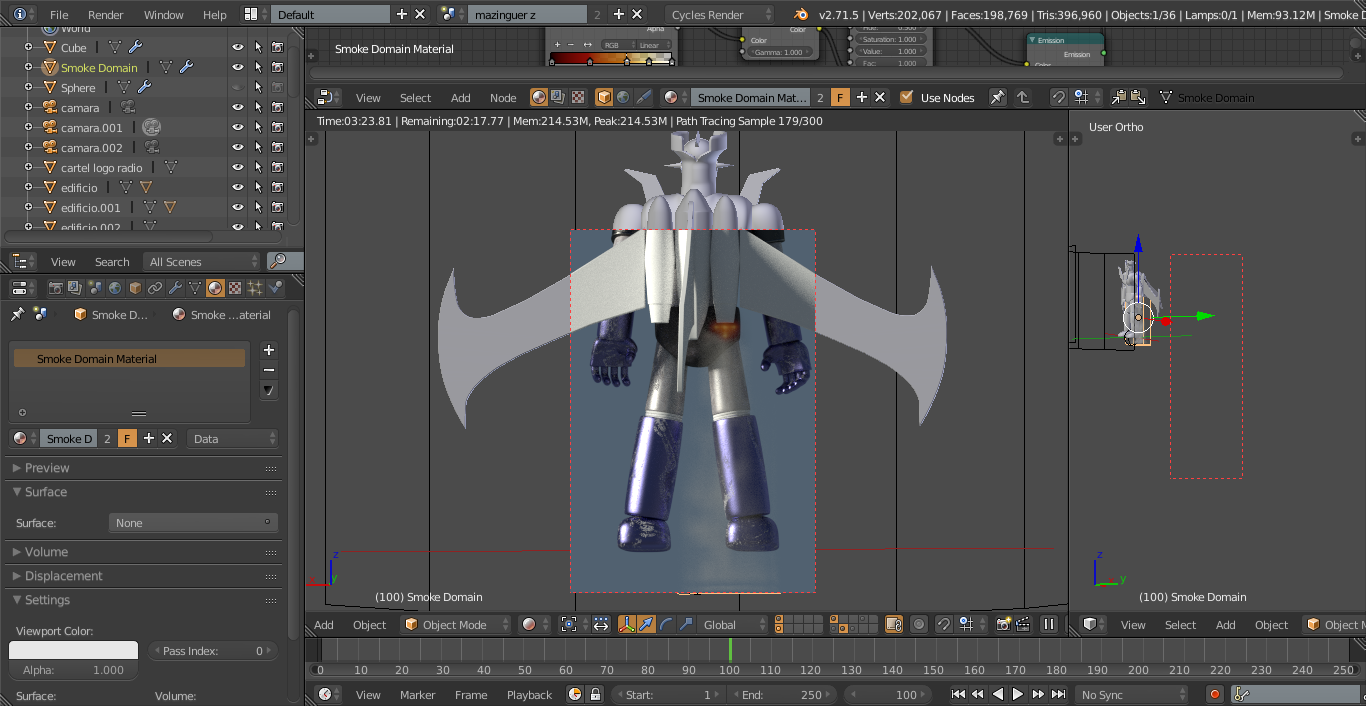The image size is (1366, 706).
Task: Open the No Sync playback dropdown
Action: 1132,694
